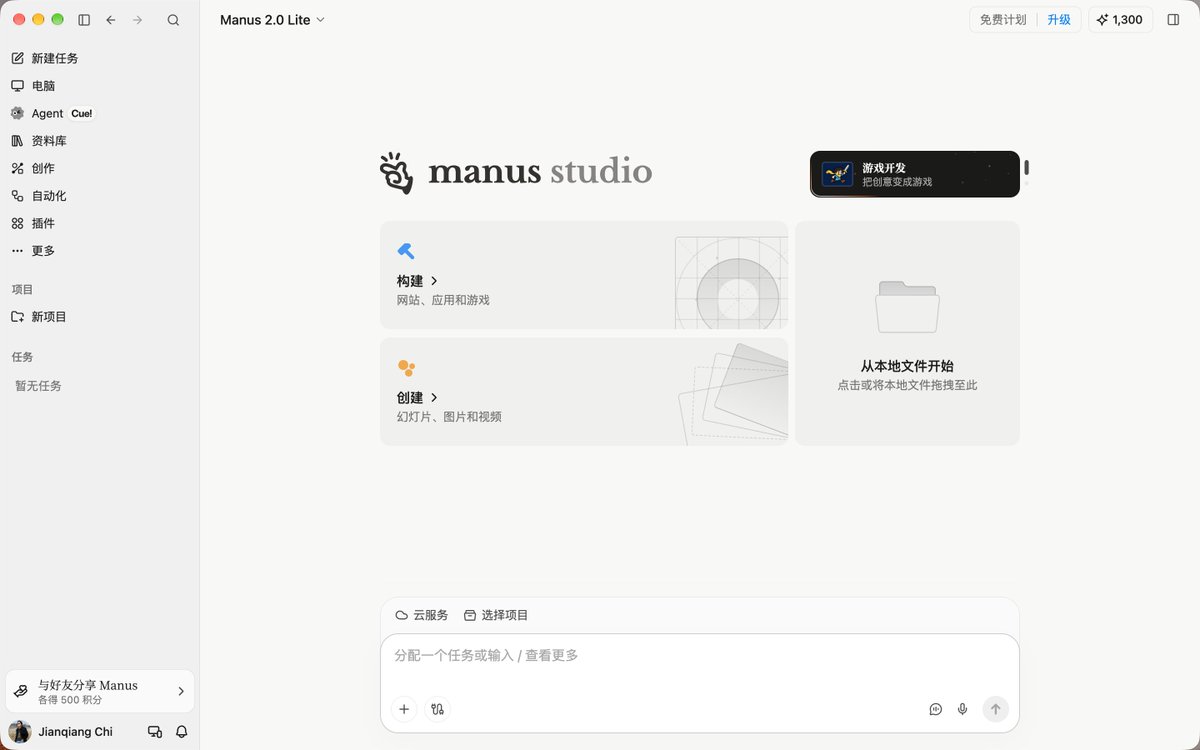Click the game thumbnail image in banner
The image size is (1200, 750).
click(x=837, y=174)
